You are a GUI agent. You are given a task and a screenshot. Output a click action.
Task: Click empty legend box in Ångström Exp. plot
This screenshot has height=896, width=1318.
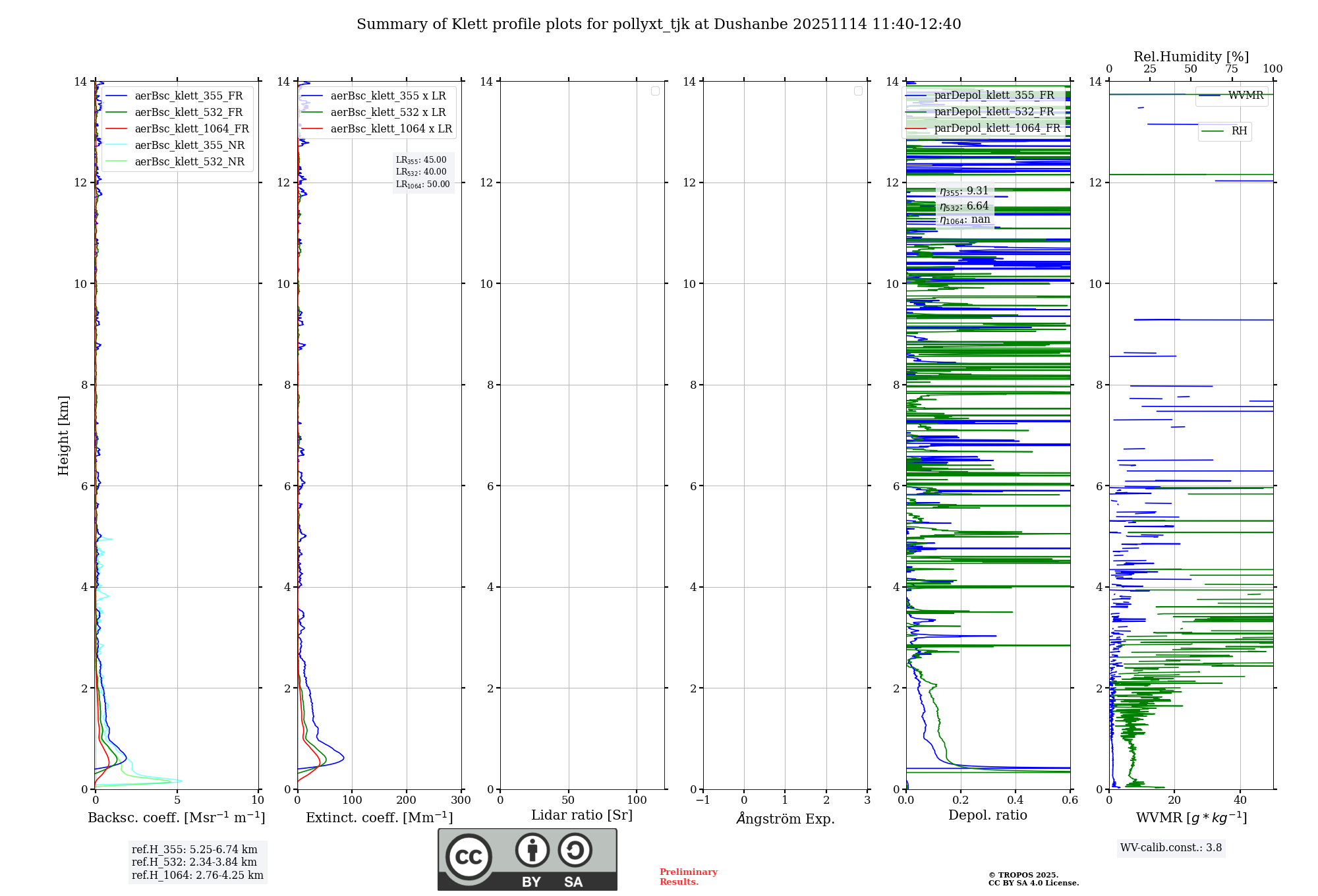(858, 91)
